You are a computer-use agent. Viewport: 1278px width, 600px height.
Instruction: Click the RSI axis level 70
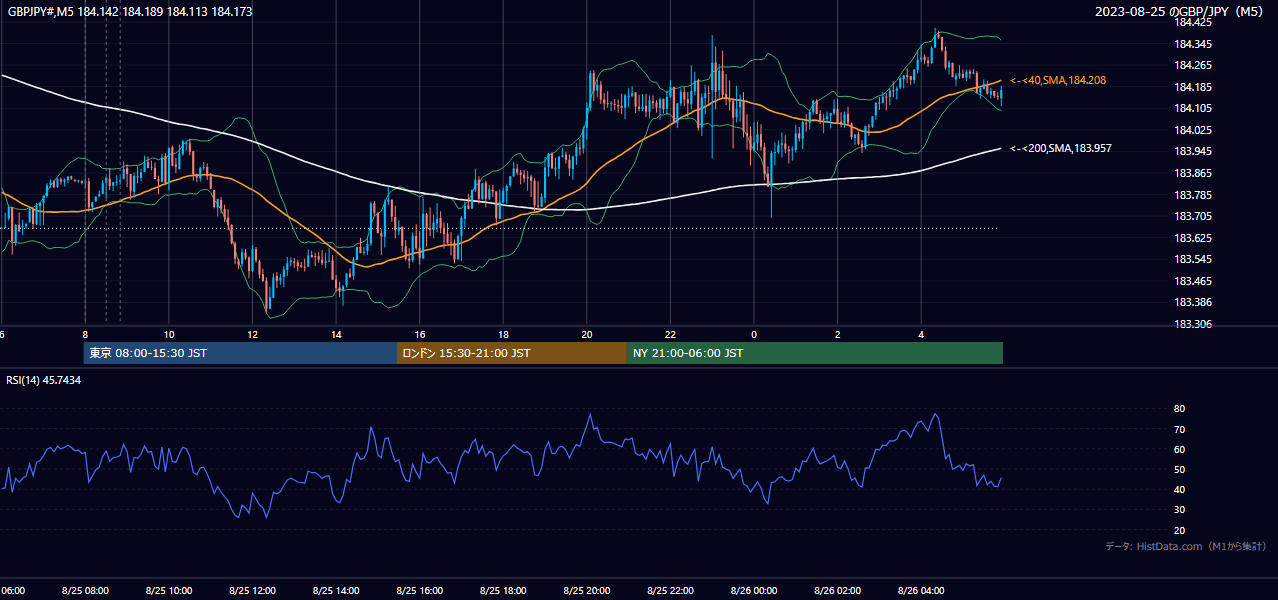[x=1179, y=429]
